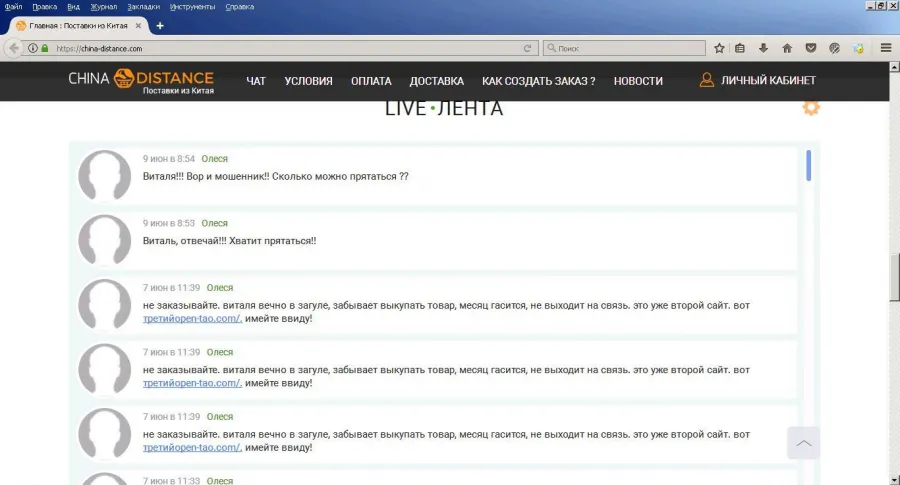The width and height of the screenshot is (900, 485).
Task: Open the Вид menu
Action: click(73, 7)
